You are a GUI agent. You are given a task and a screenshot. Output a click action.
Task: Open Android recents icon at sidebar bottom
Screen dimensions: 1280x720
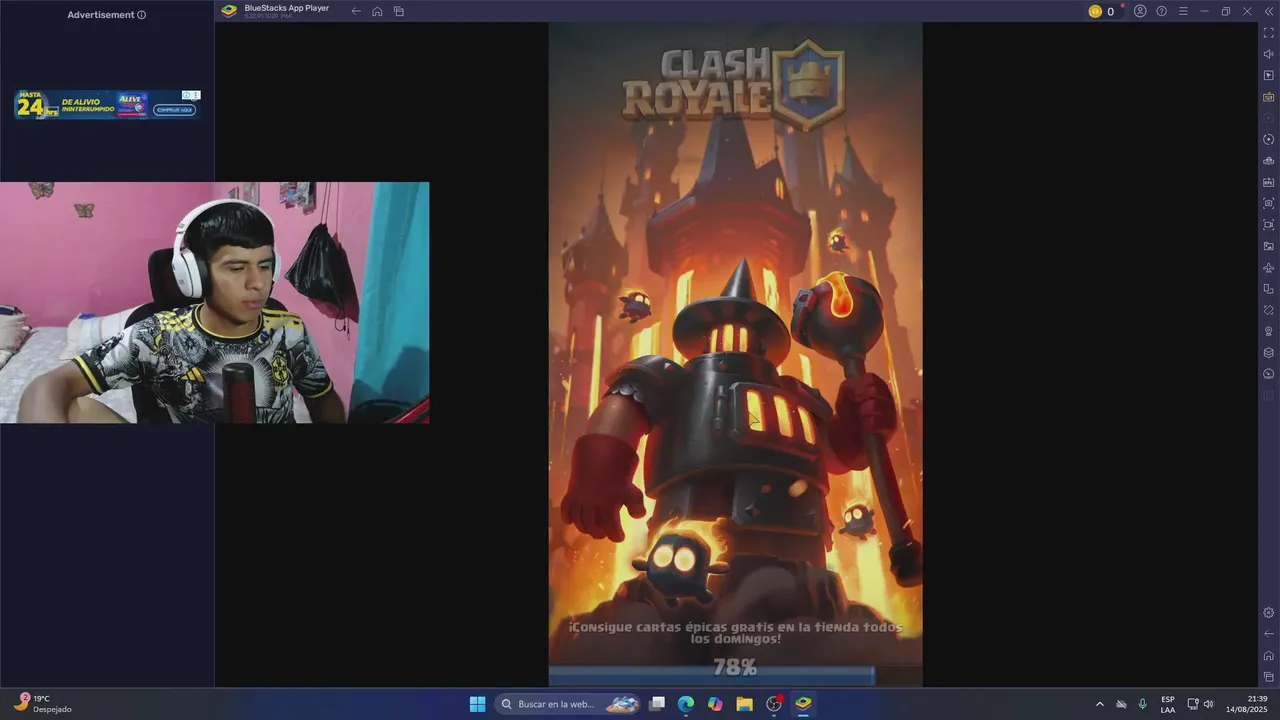point(1268,677)
